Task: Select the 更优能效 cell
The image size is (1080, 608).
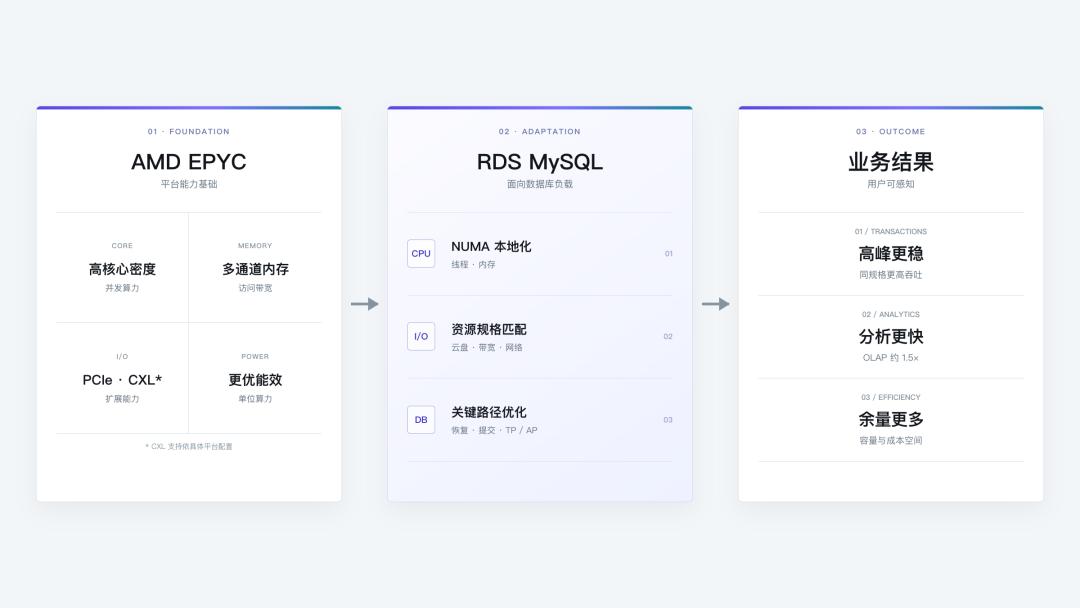Action: [x=255, y=378]
